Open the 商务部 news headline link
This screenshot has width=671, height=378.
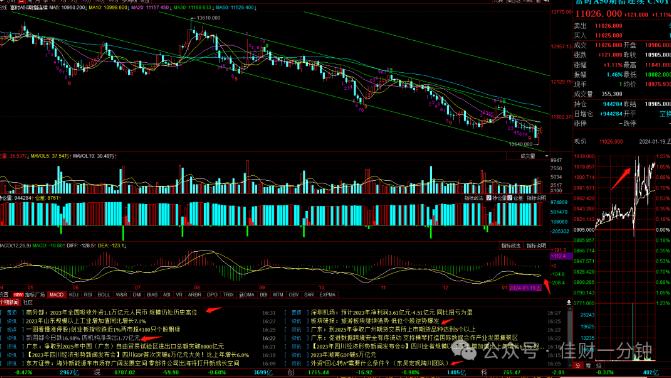pyautogui.click(x=111, y=313)
